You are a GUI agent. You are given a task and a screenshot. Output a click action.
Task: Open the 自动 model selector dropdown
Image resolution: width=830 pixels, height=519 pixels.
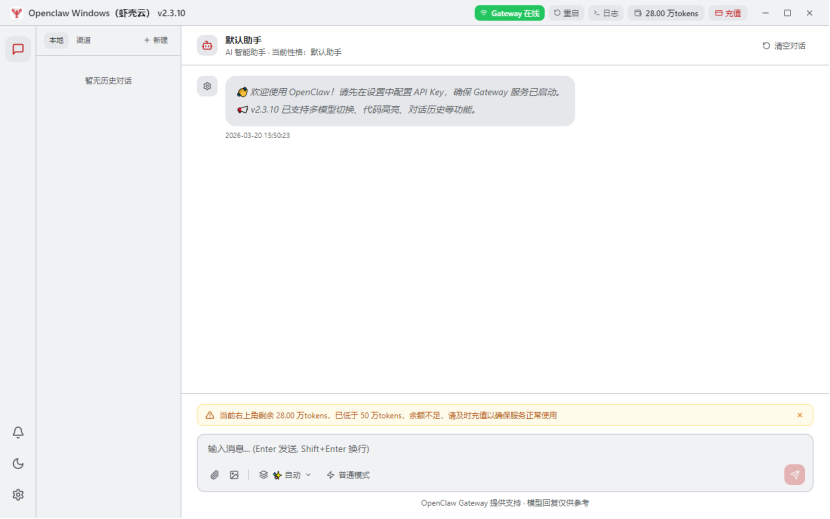[285, 475]
